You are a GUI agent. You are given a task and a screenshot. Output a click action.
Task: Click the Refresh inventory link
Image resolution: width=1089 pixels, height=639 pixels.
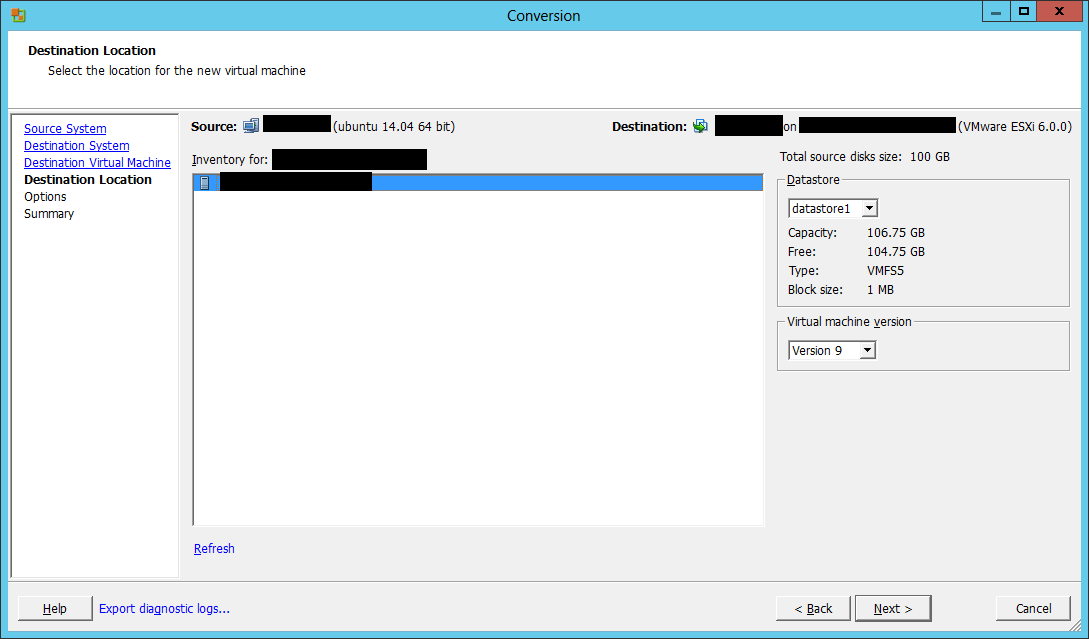point(214,549)
